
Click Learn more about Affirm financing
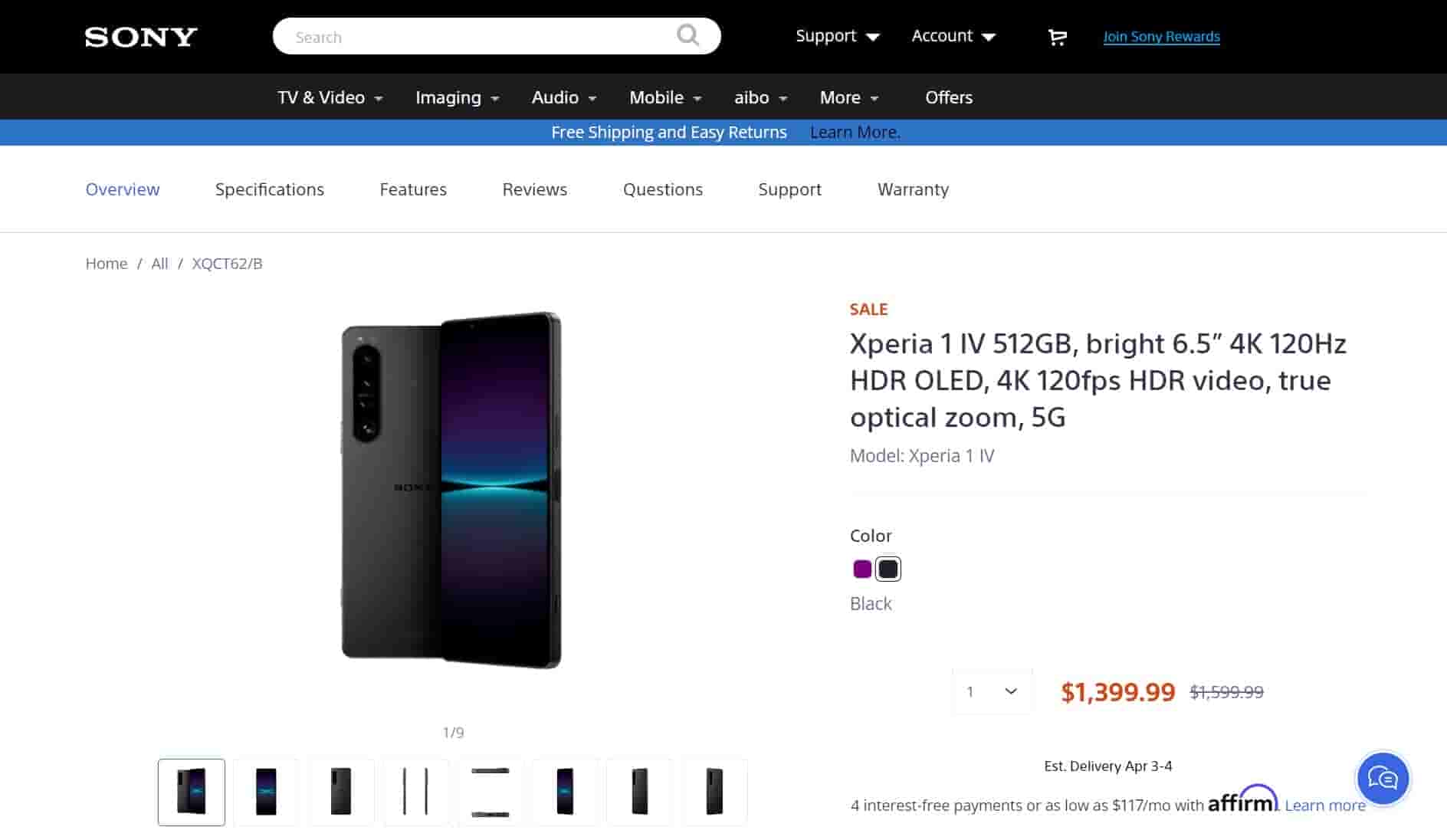coord(1324,806)
